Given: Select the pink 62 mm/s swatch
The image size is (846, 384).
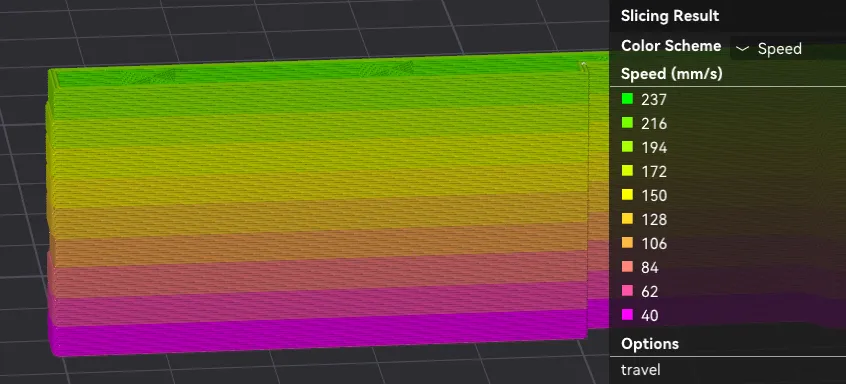Looking at the screenshot, I should [627, 291].
